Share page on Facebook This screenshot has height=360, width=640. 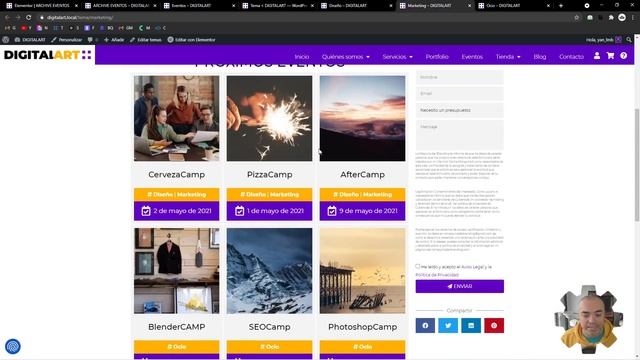(x=425, y=325)
